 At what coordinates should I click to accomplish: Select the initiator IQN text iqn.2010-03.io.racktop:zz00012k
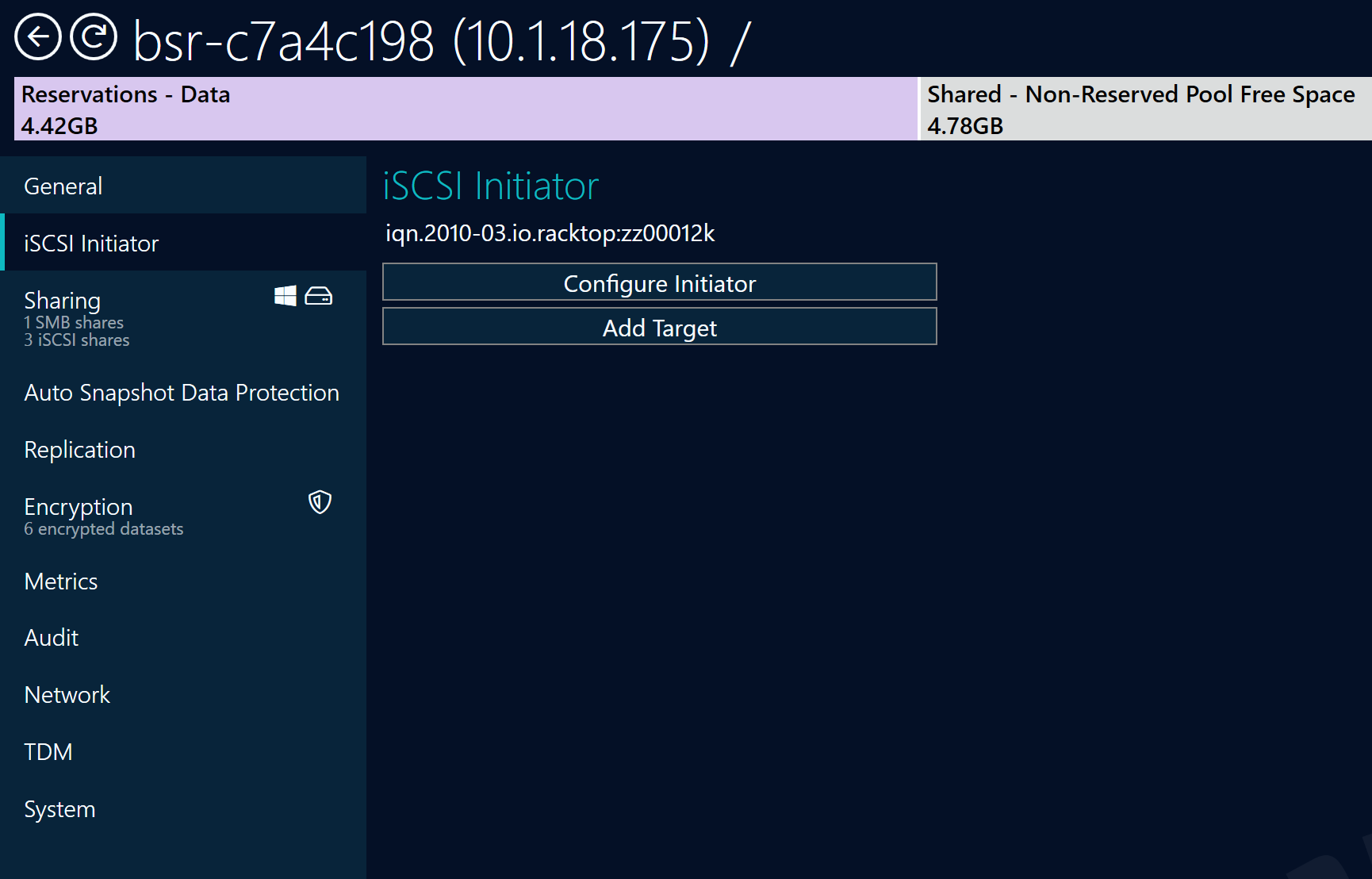pos(550,233)
